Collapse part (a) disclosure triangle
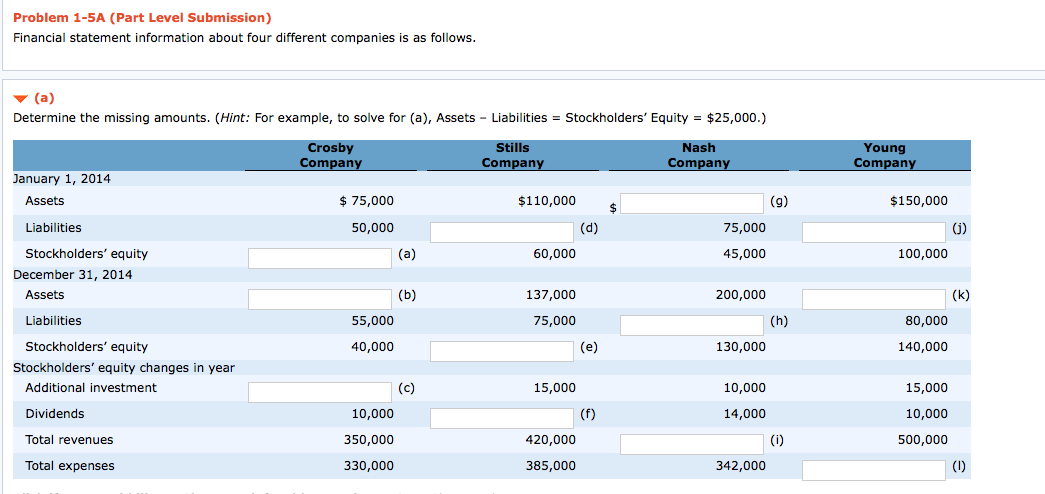 [x=21, y=99]
